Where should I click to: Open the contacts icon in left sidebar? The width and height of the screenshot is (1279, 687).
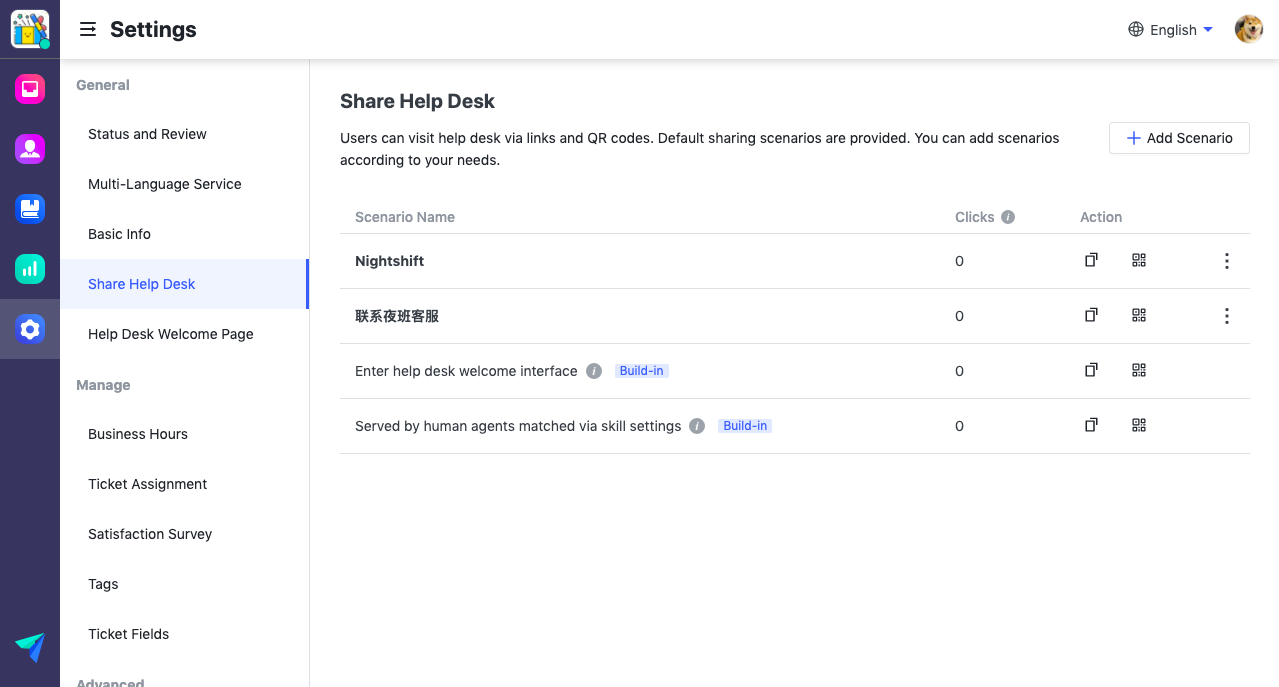(30, 149)
